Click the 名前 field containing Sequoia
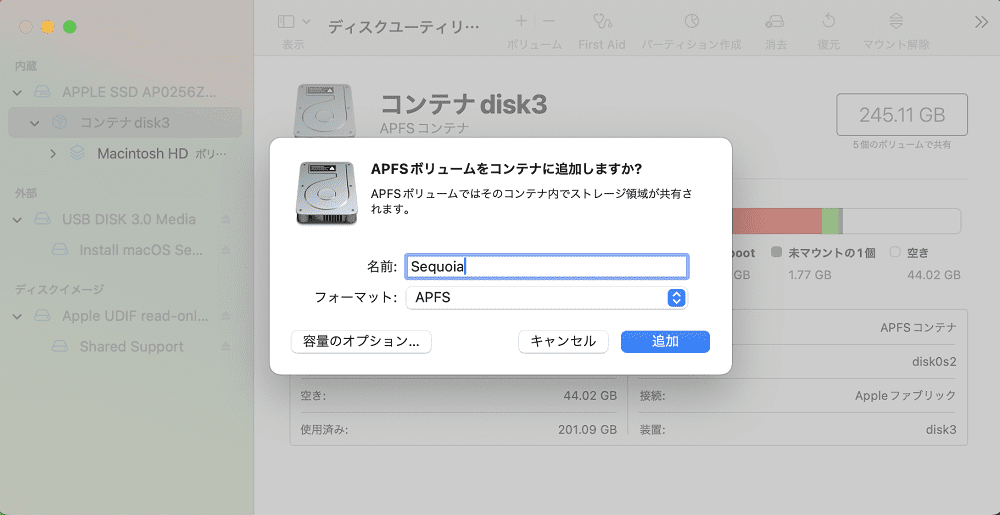Image resolution: width=1000 pixels, height=515 pixels. coord(547,266)
